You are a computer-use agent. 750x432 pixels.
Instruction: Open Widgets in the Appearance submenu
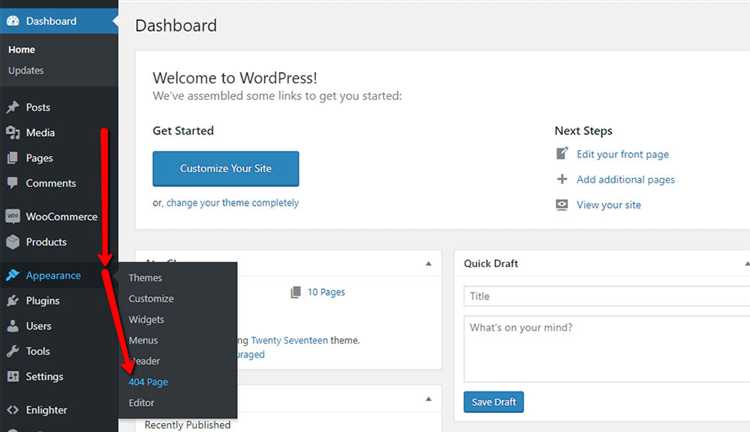click(146, 320)
